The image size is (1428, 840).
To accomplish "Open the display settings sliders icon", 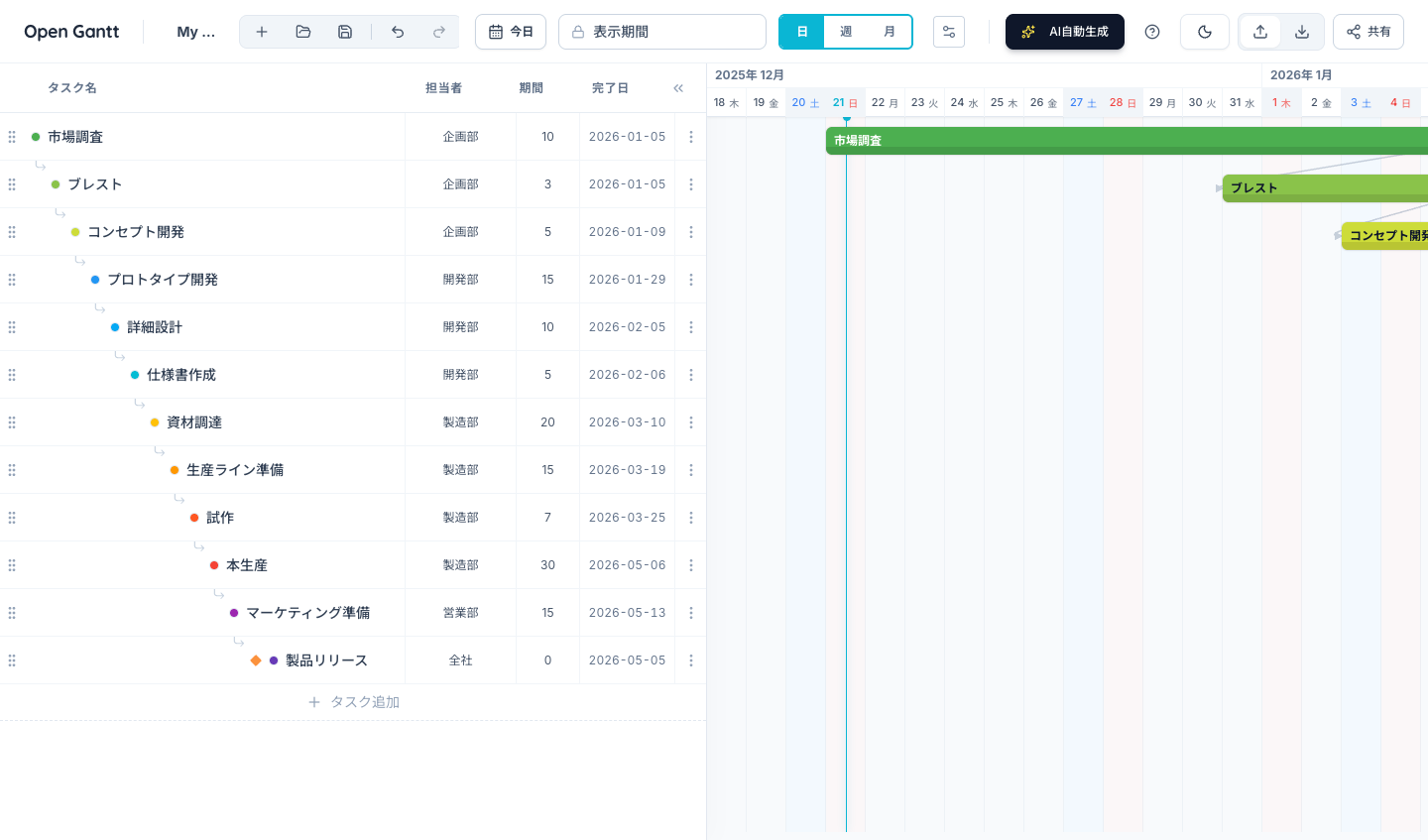I will [949, 31].
